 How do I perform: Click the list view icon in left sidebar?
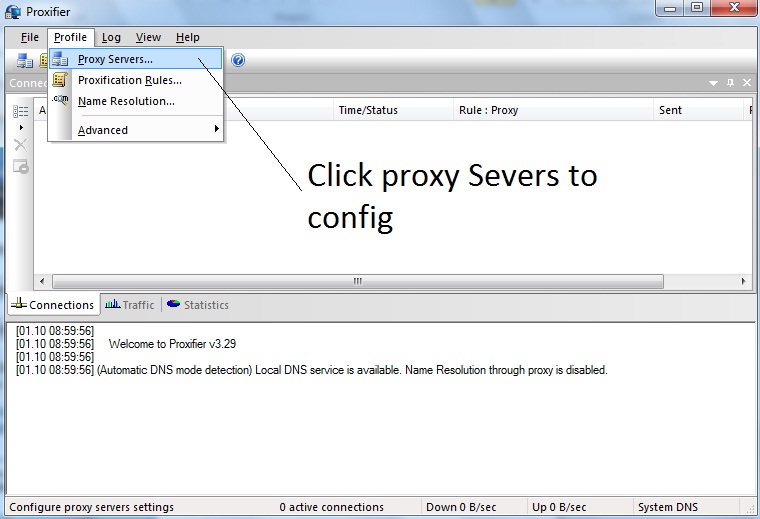pos(20,111)
